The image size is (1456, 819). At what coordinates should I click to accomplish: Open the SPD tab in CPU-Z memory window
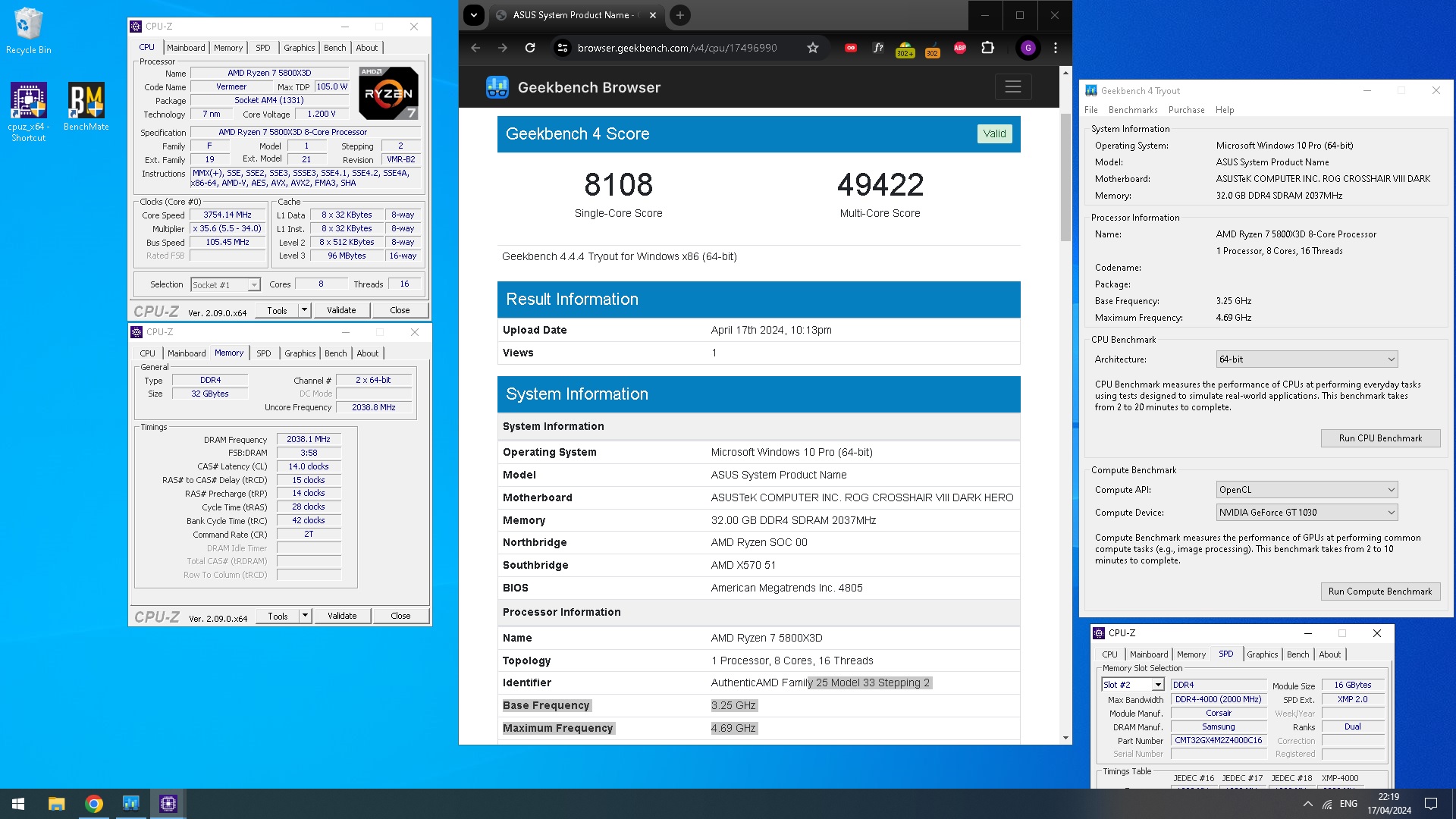263,353
